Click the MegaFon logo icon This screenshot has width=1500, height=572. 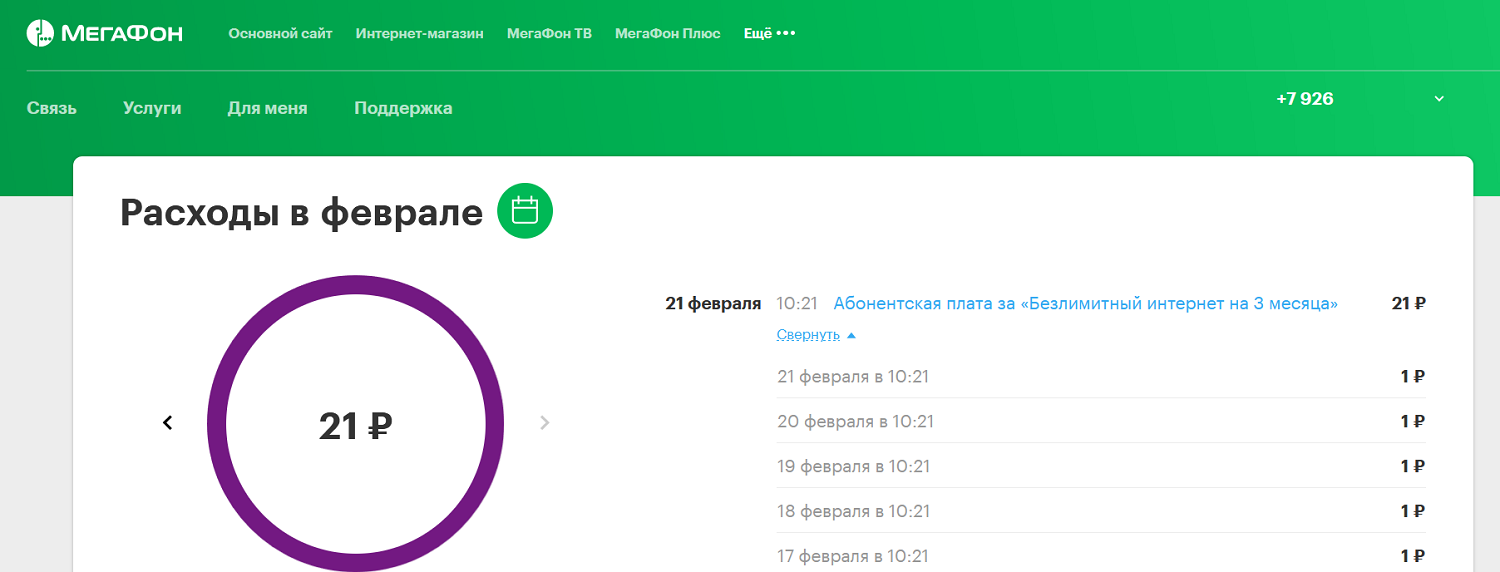click(x=40, y=33)
